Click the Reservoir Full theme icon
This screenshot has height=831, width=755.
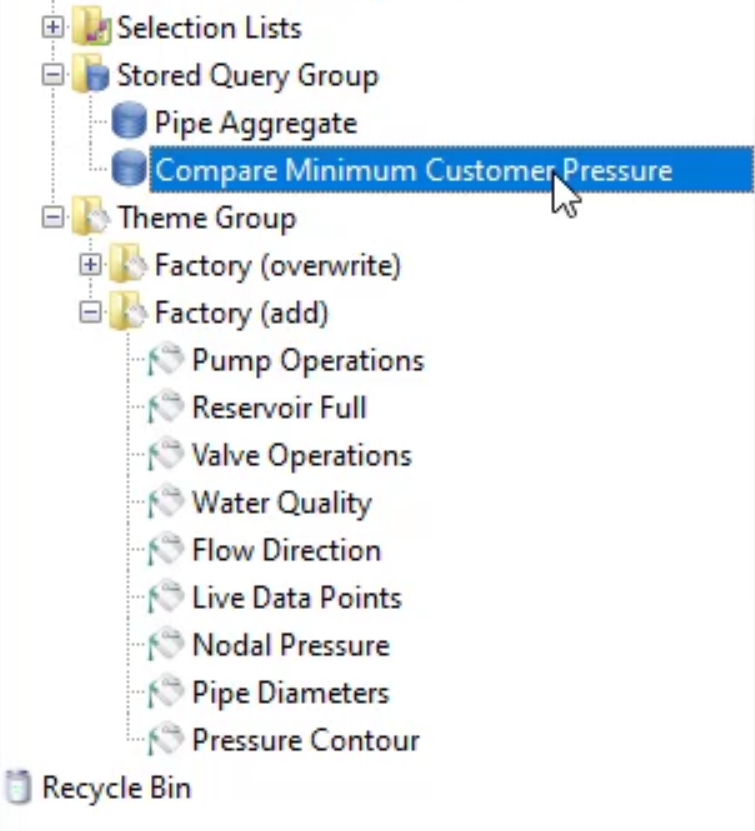[x=166, y=407]
